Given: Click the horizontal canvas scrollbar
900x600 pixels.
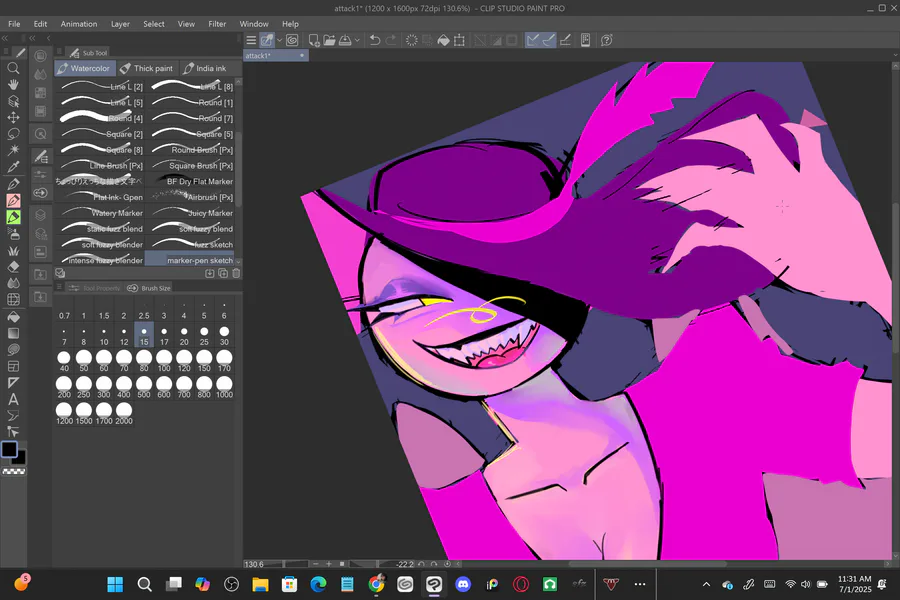Looking at the screenshot, I should click(x=647, y=564).
